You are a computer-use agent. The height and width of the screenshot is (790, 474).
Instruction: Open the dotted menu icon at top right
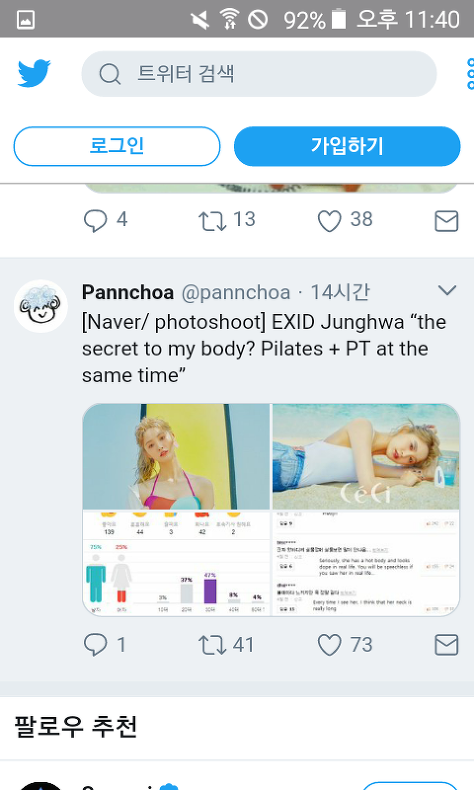coord(470,74)
